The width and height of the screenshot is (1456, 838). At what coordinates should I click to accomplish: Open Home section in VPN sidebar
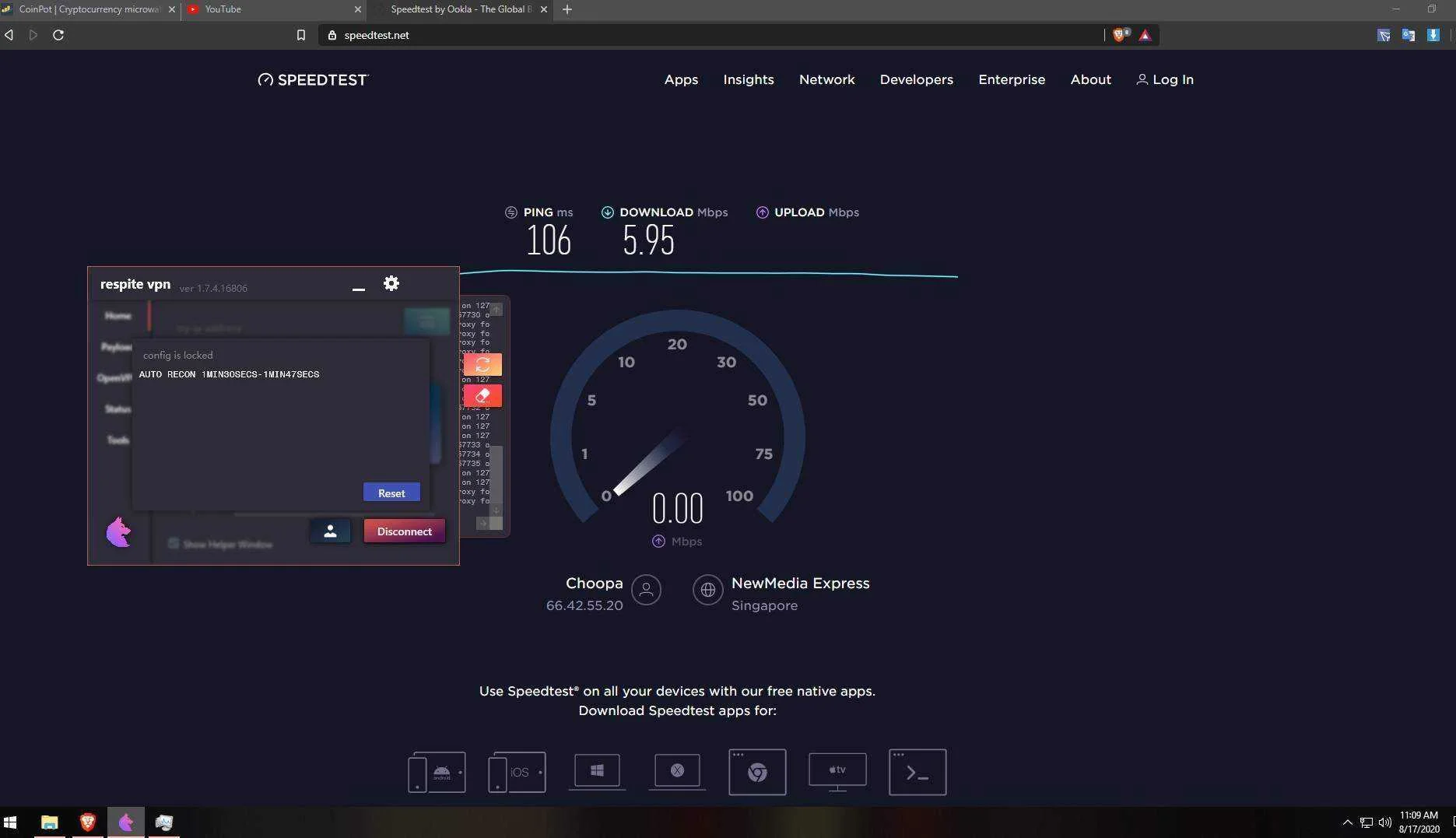(118, 315)
